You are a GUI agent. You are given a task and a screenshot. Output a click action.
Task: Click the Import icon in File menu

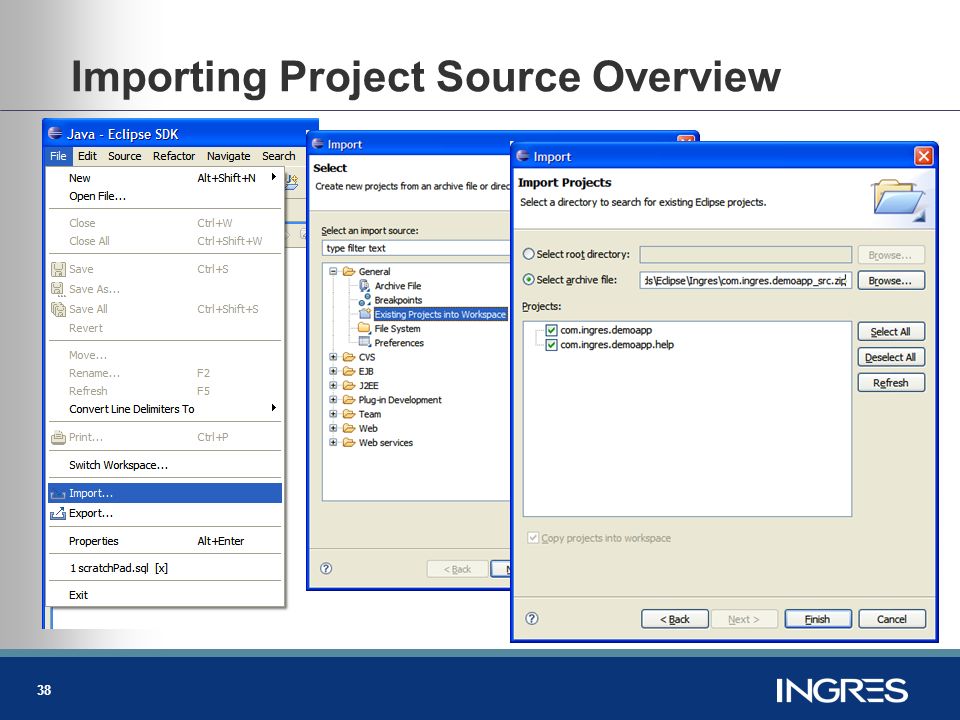pyautogui.click(x=58, y=493)
